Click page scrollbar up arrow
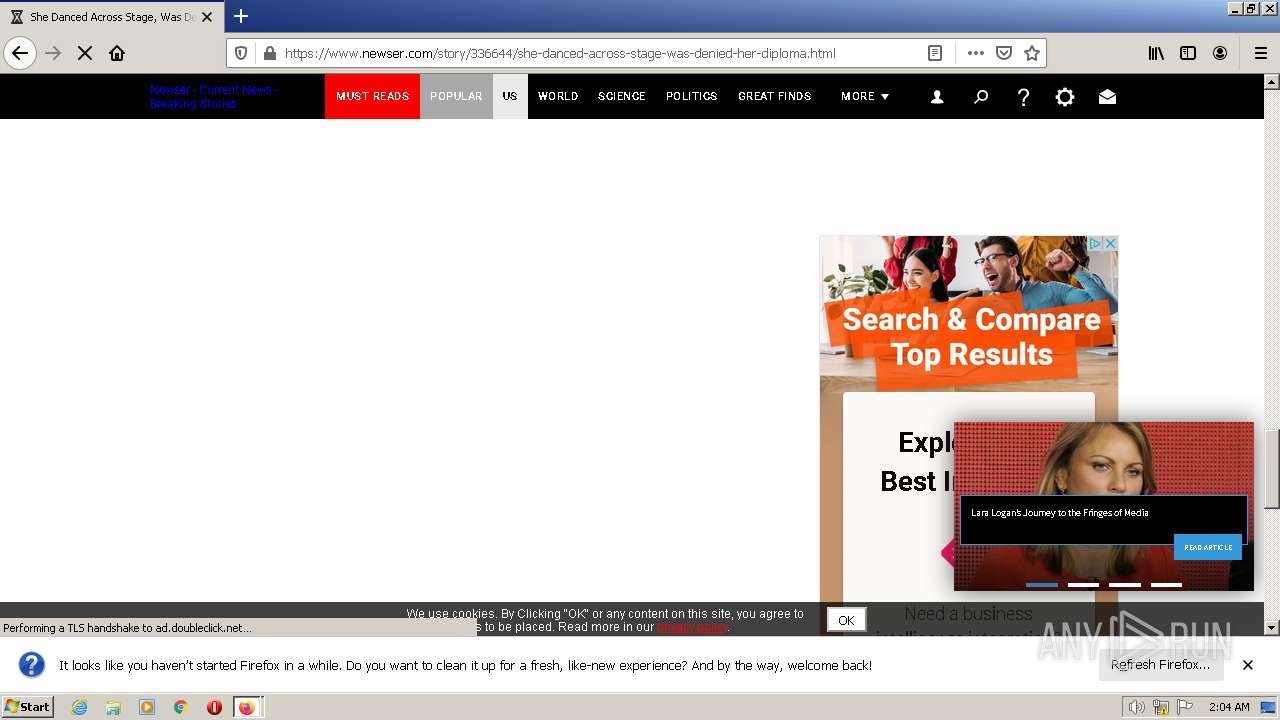 coord(1272,82)
